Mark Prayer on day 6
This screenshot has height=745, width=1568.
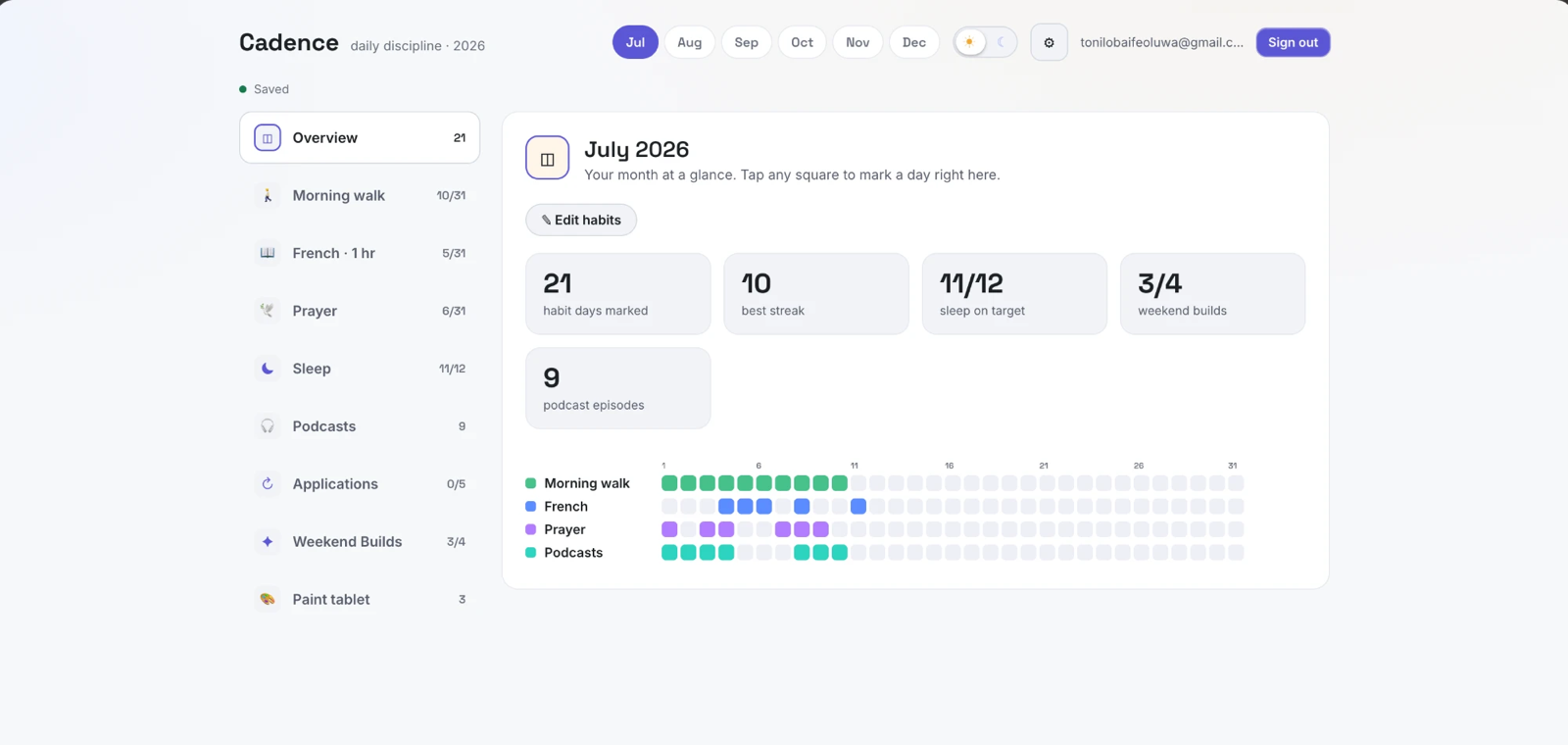point(764,529)
